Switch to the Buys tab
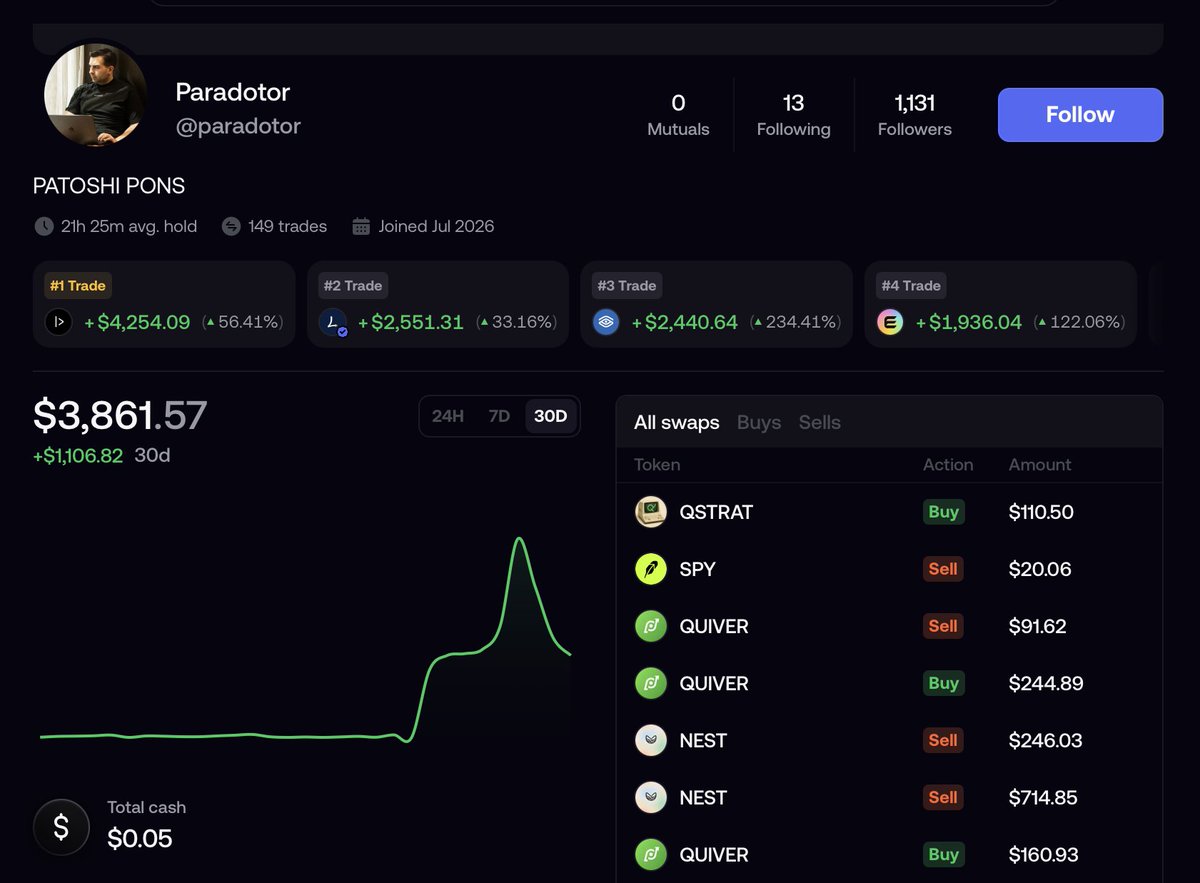 point(759,422)
